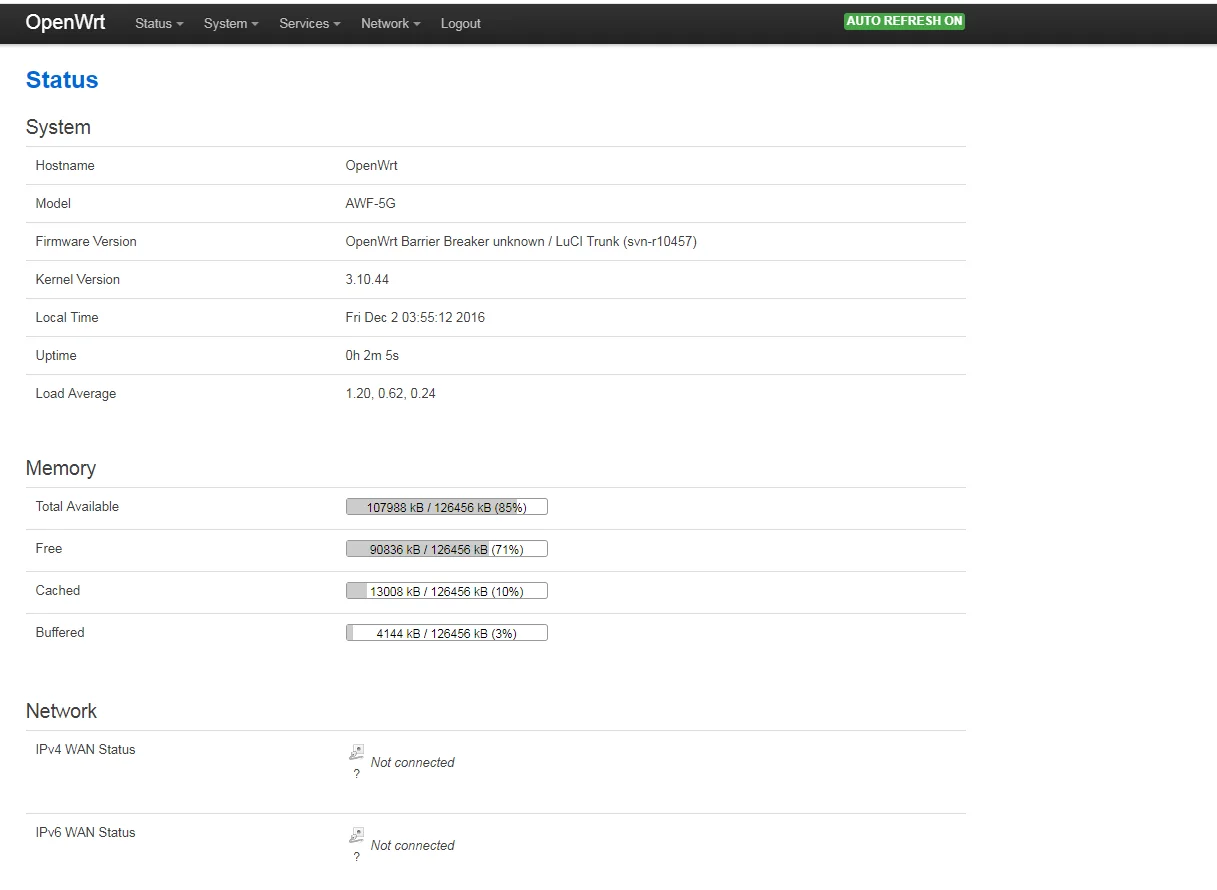Select the model value AWF-5G
This screenshot has height=890, width=1217.
coord(371,203)
